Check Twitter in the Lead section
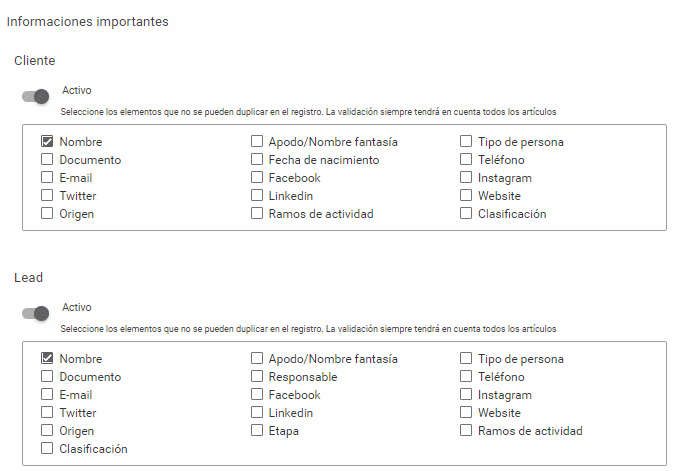 pos(47,412)
